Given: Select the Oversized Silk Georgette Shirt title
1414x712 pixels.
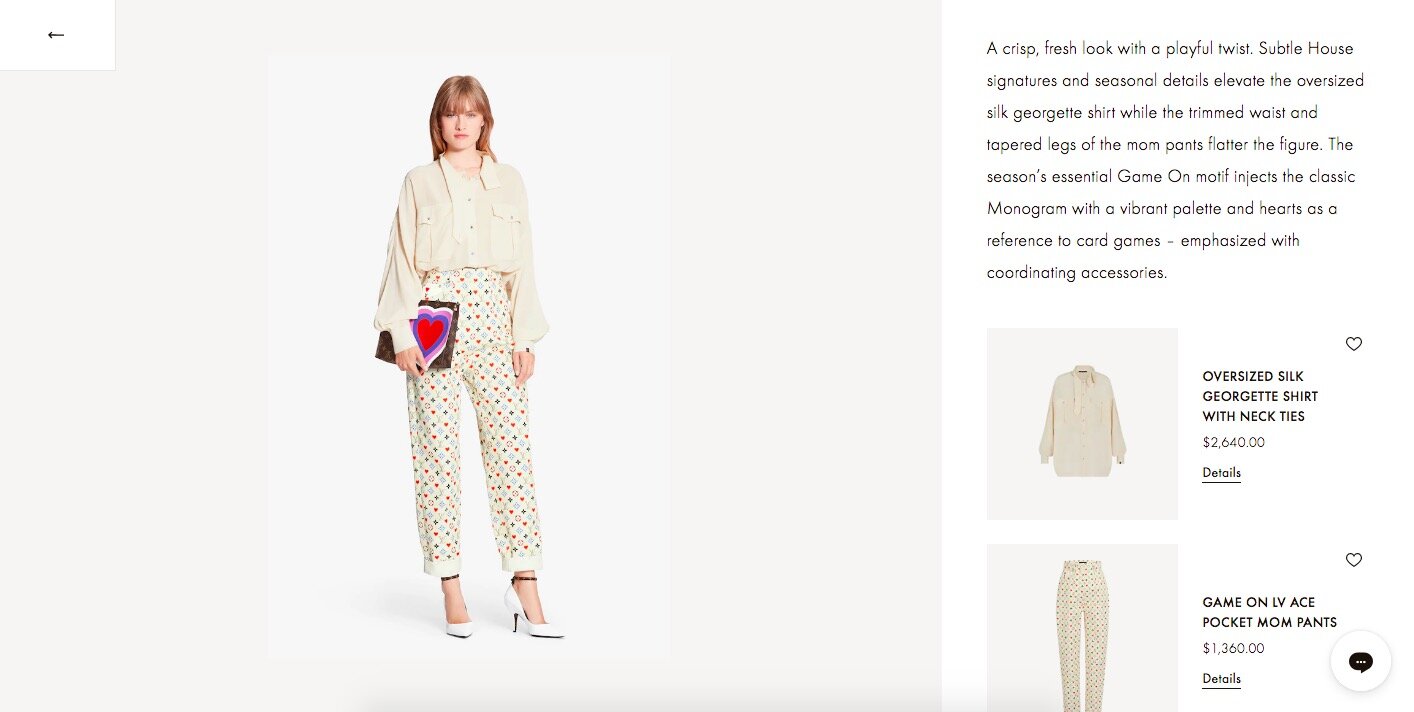Looking at the screenshot, I should click(x=1260, y=396).
